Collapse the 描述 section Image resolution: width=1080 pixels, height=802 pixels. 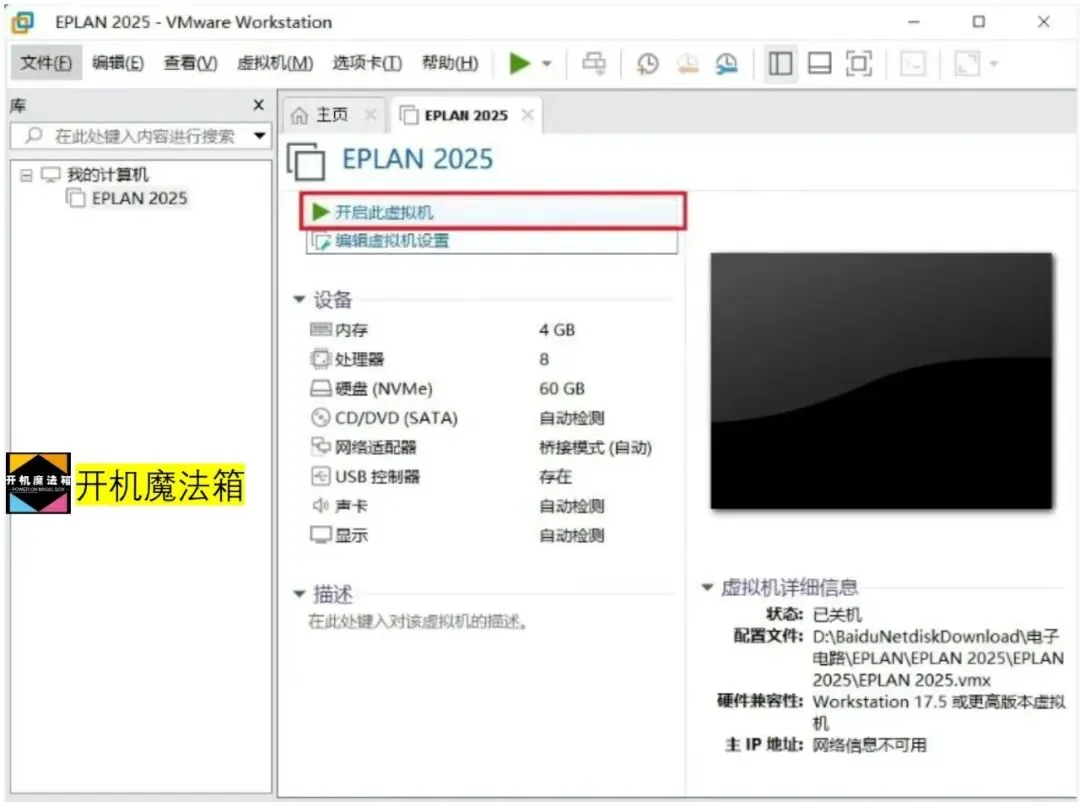click(x=299, y=593)
